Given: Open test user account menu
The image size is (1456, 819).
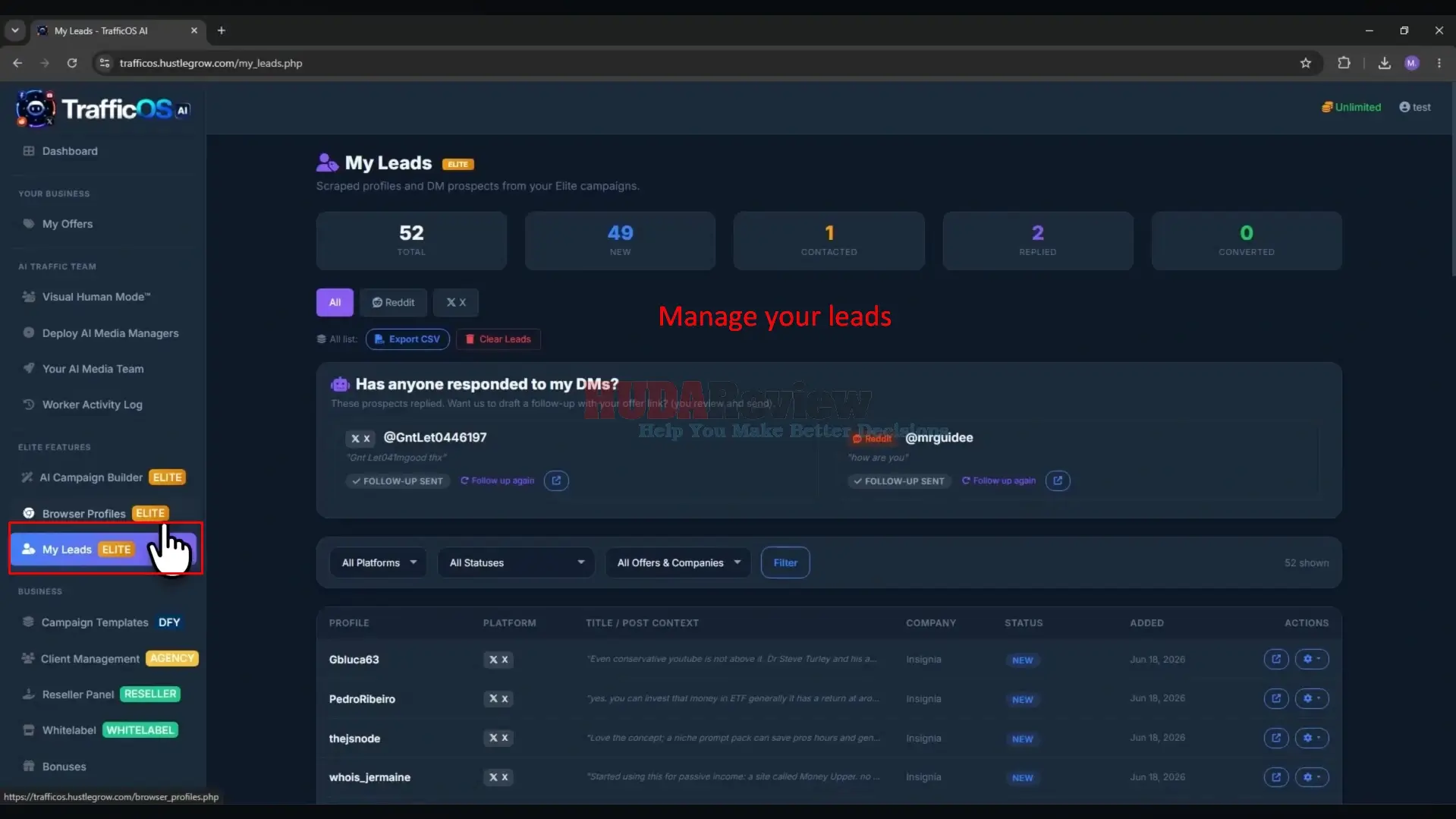Looking at the screenshot, I should coord(1415,107).
